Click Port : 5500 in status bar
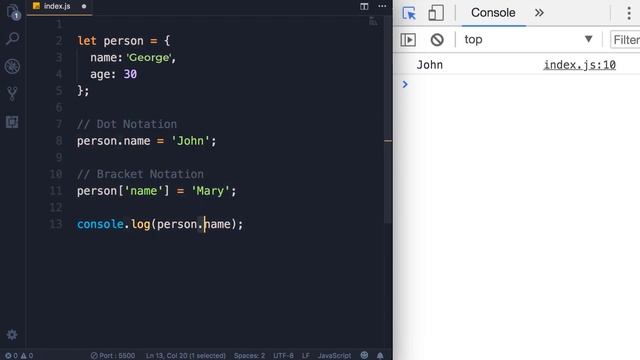 [113, 356]
